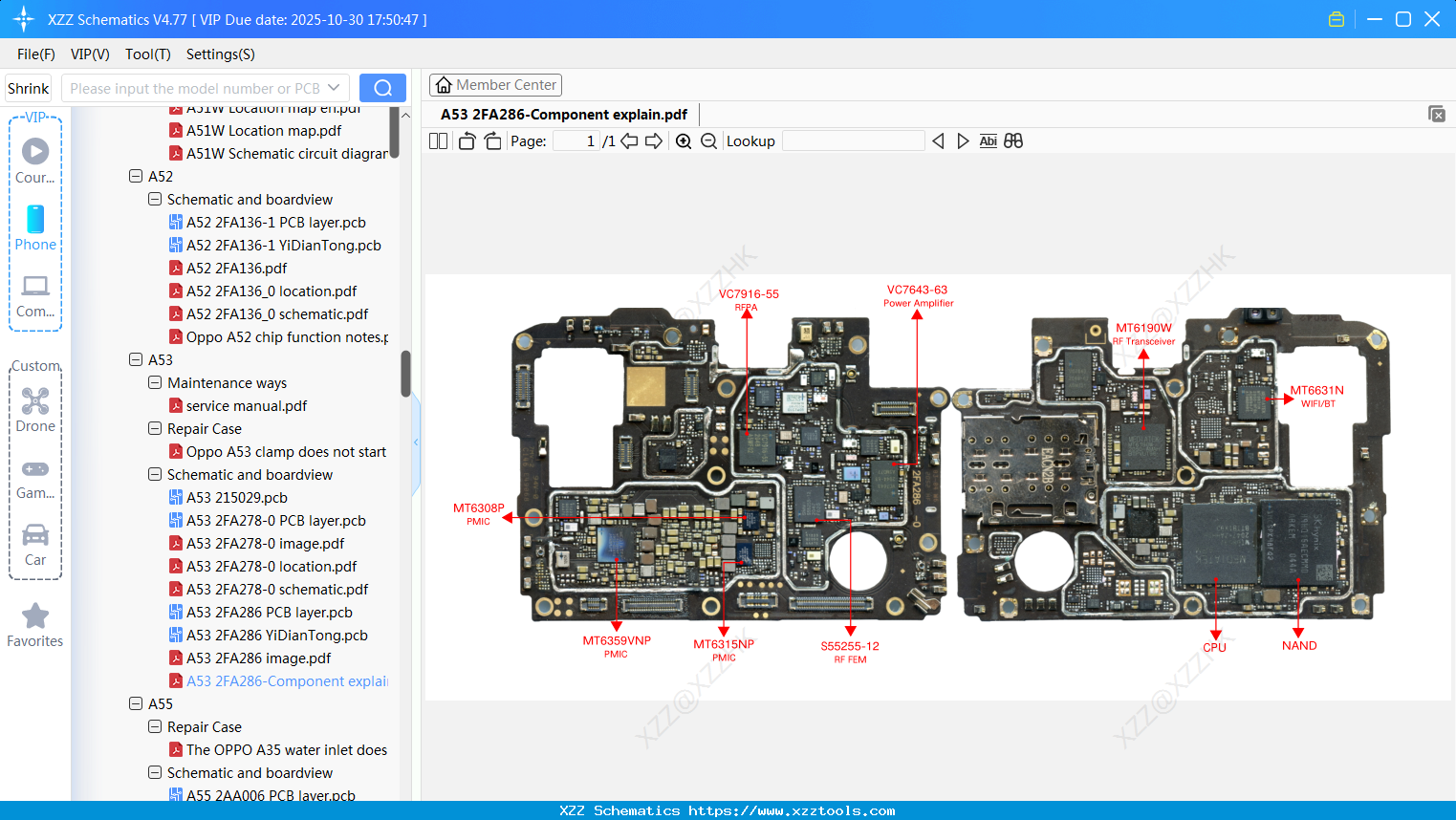Rotate the page clockwise
The image size is (1456, 820).
pyautogui.click(x=492, y=141)
